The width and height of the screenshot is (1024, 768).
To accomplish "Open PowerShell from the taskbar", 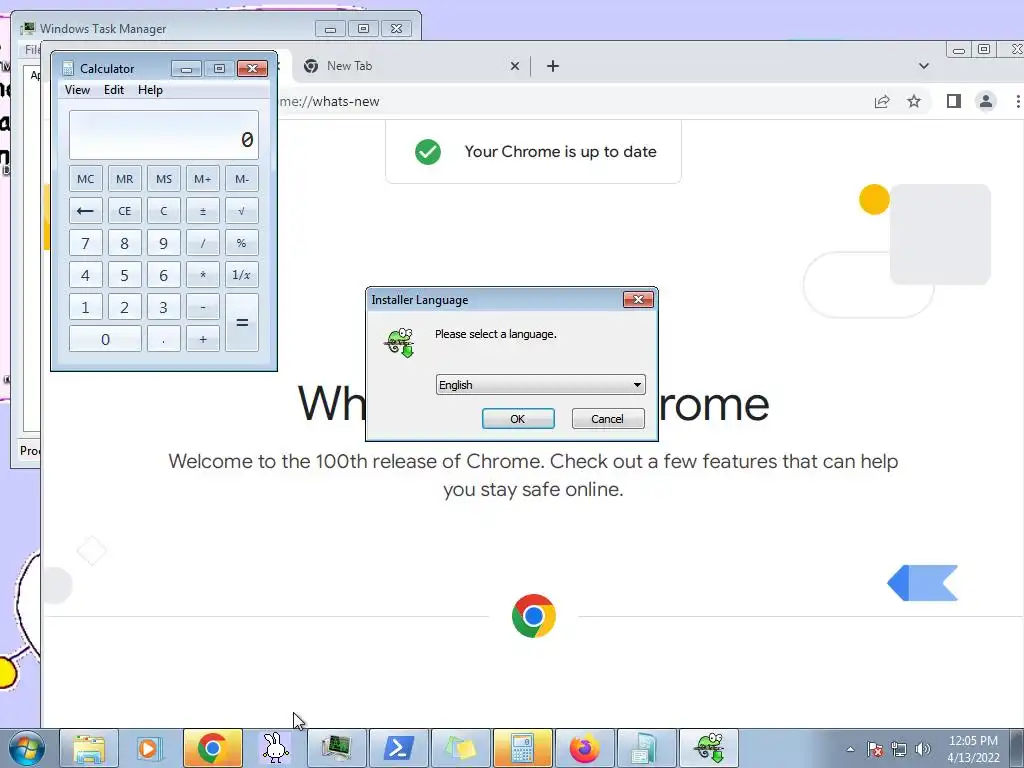I will tap(398, 748).
